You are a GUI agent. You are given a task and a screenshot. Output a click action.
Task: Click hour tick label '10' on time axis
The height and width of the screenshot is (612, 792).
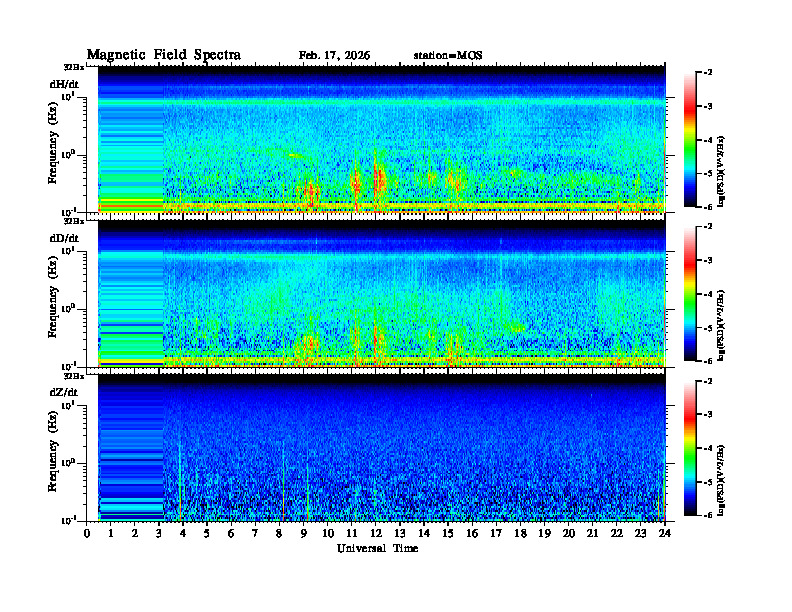328,534
